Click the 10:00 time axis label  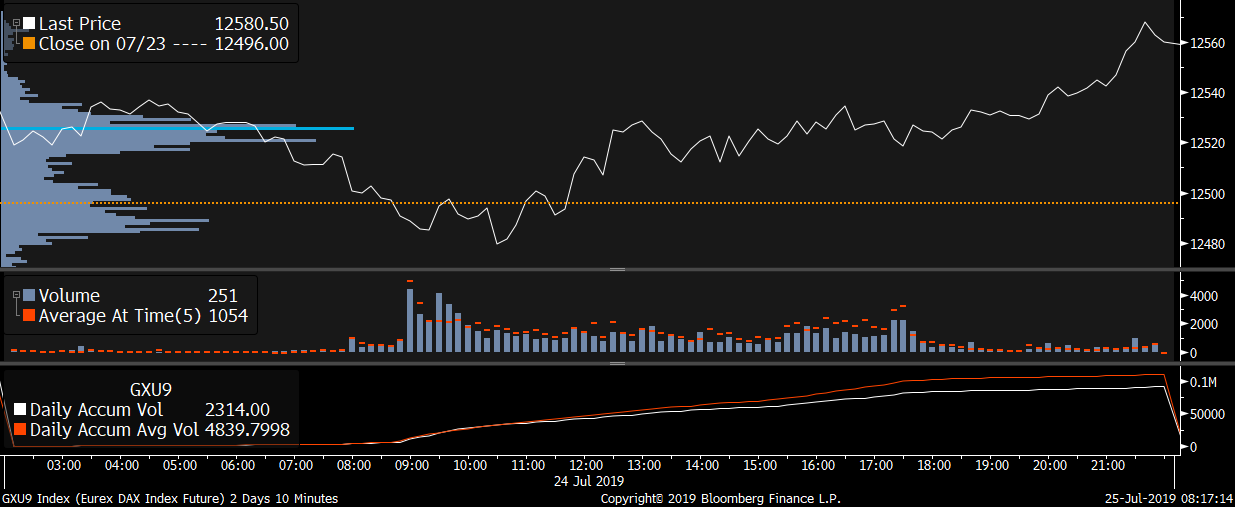[470, 465]
